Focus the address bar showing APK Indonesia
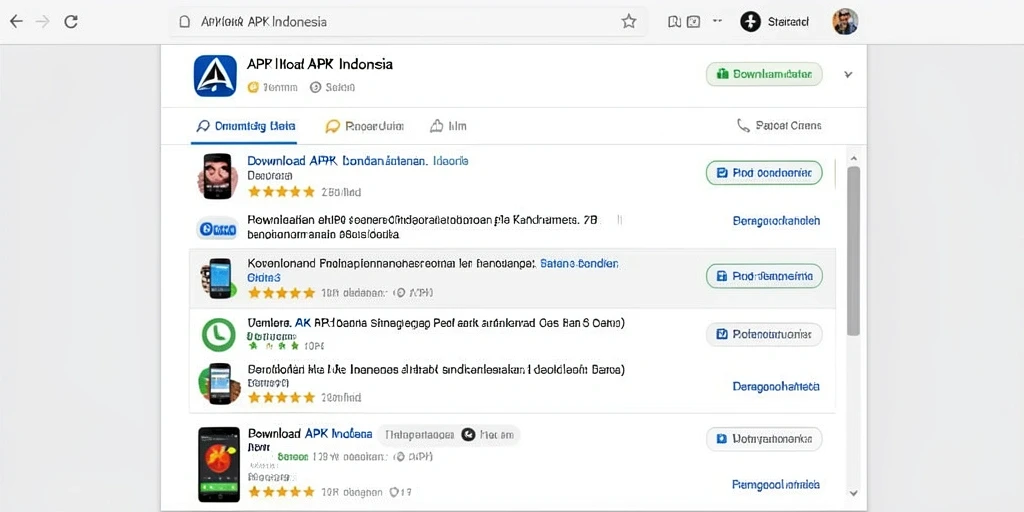The image size is (1024, 512). point(408,22)
